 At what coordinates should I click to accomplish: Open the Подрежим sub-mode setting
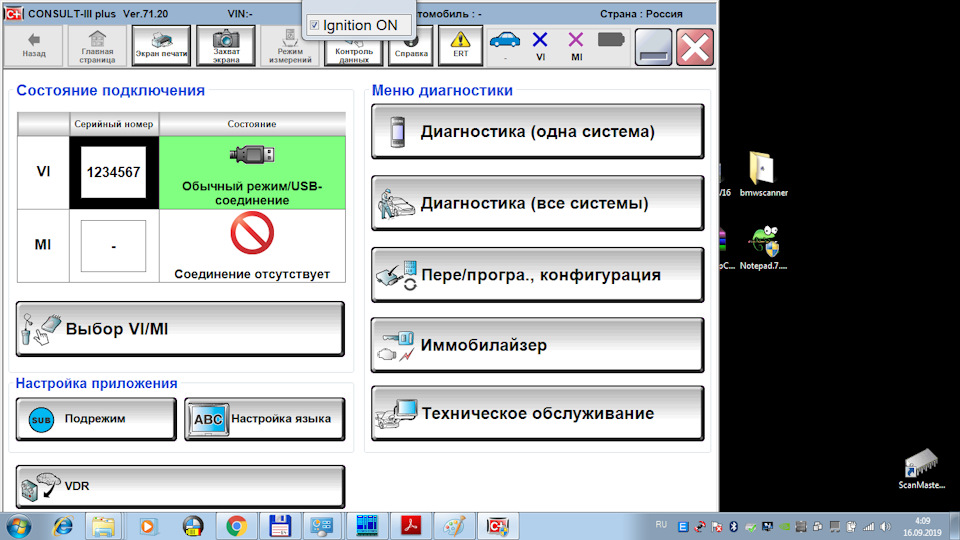point(96,419)
